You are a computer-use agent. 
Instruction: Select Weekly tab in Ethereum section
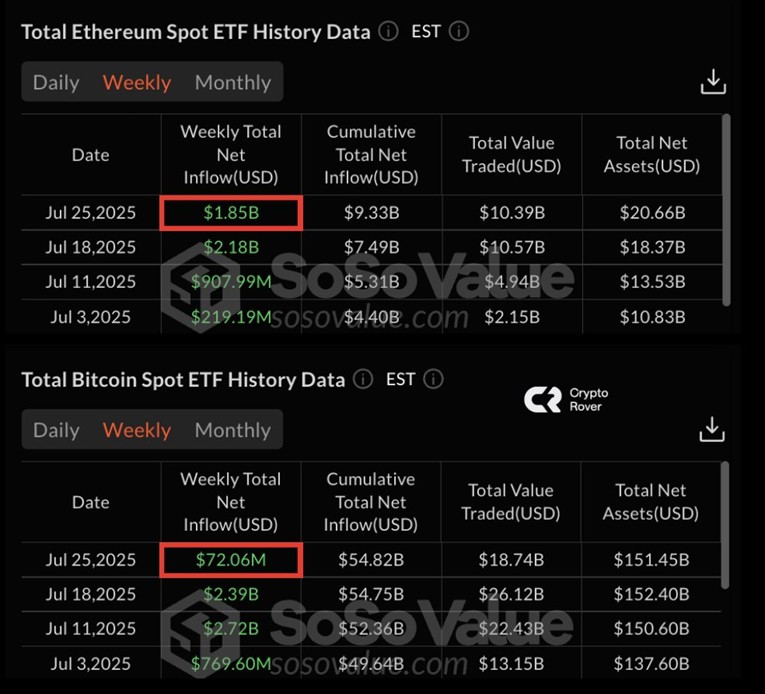pos(137,82)
